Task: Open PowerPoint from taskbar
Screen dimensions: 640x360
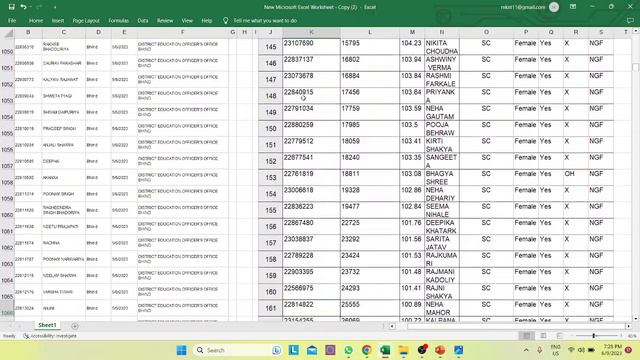Action: 440,350
